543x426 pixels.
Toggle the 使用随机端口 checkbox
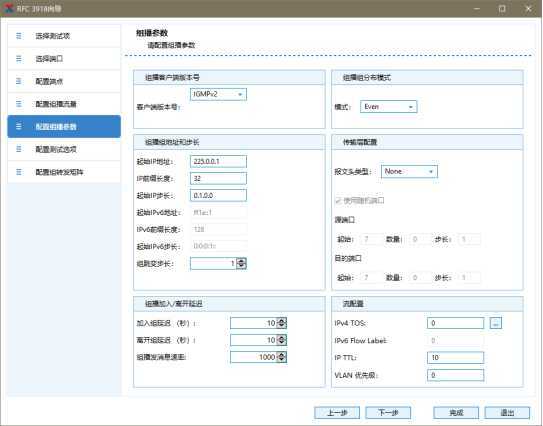(338, 201)
